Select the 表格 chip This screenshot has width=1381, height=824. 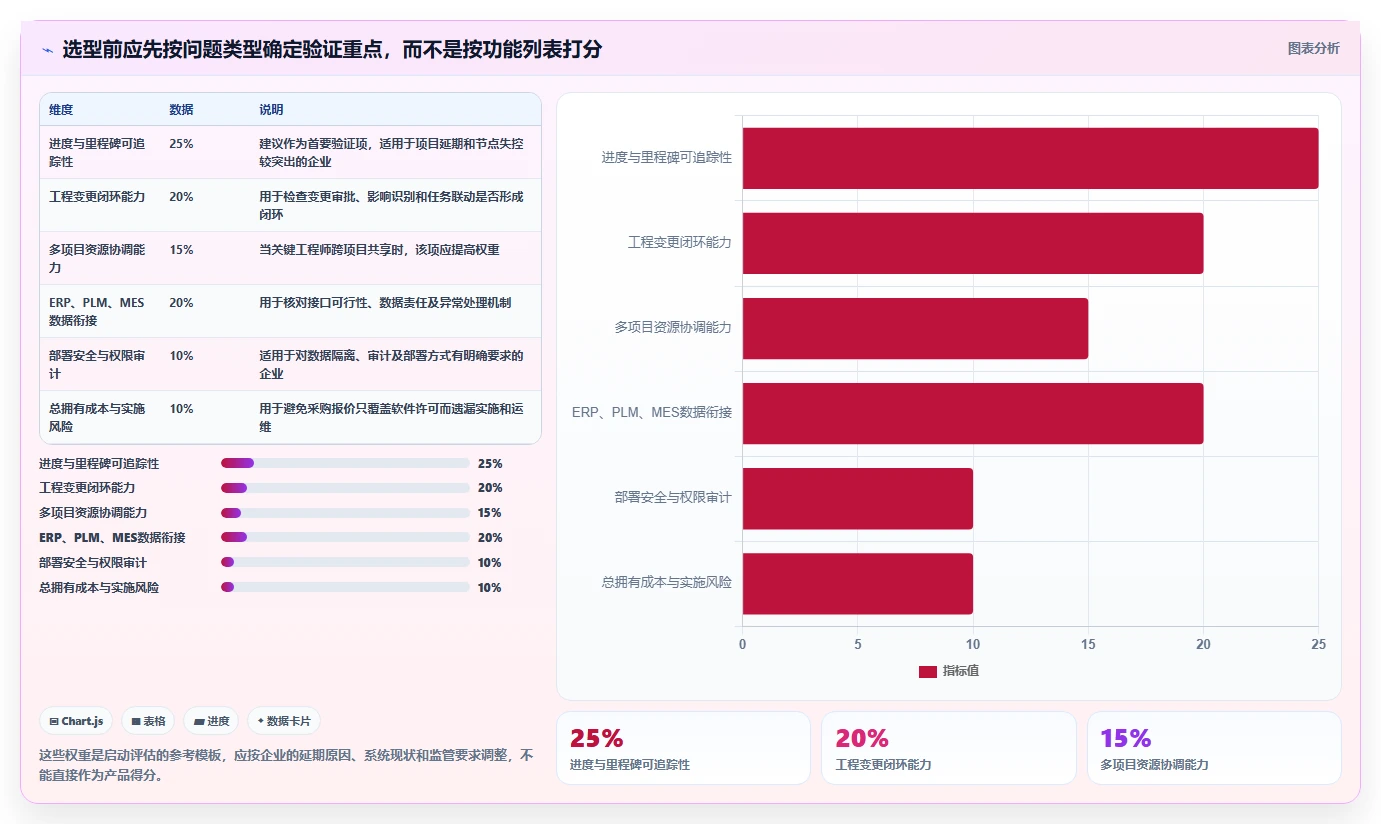pyautogui.click(x=148, y=721)
